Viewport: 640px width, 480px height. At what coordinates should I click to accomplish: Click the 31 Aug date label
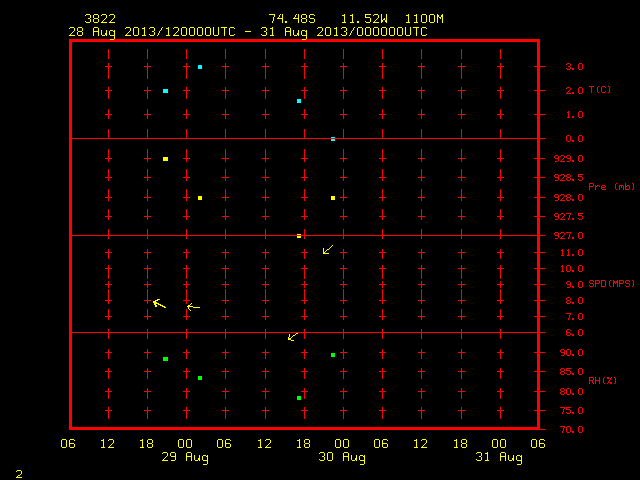tap(499, 457)
